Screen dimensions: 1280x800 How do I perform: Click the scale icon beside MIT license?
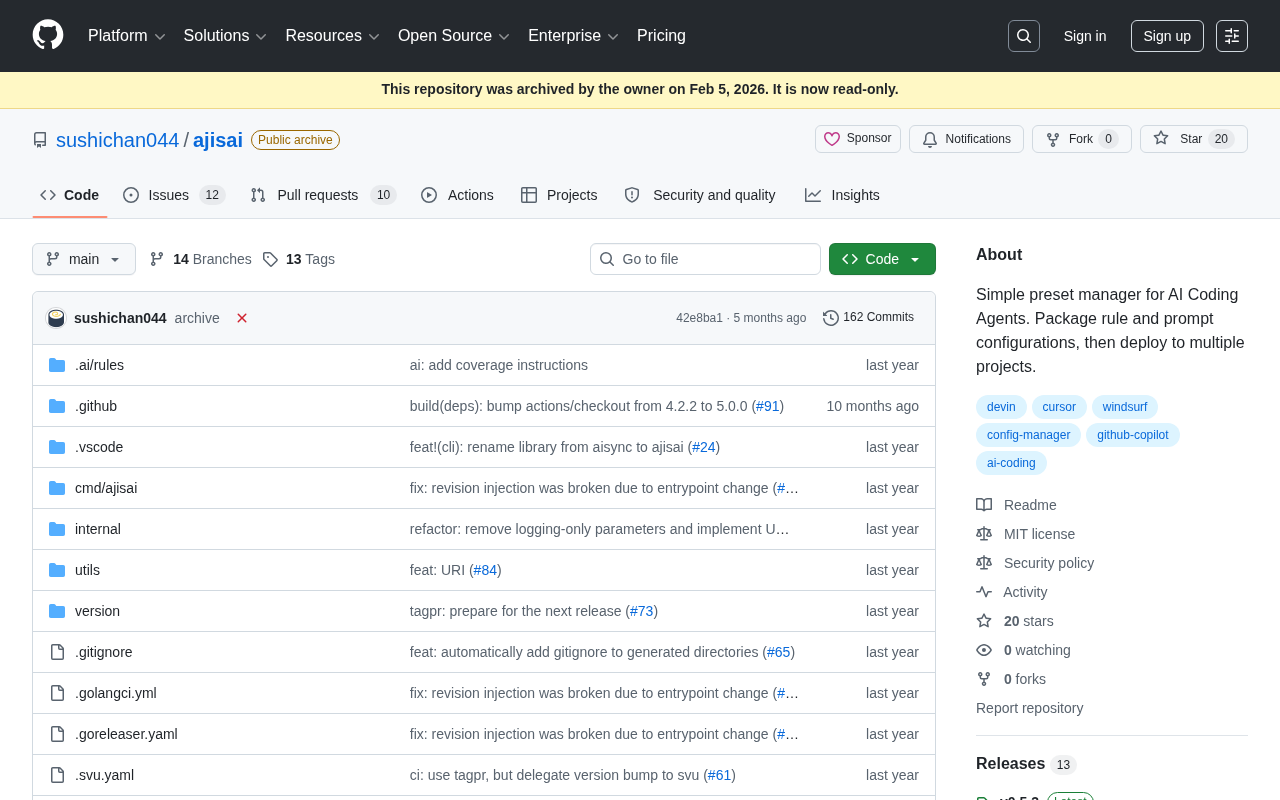pos(984,534)
